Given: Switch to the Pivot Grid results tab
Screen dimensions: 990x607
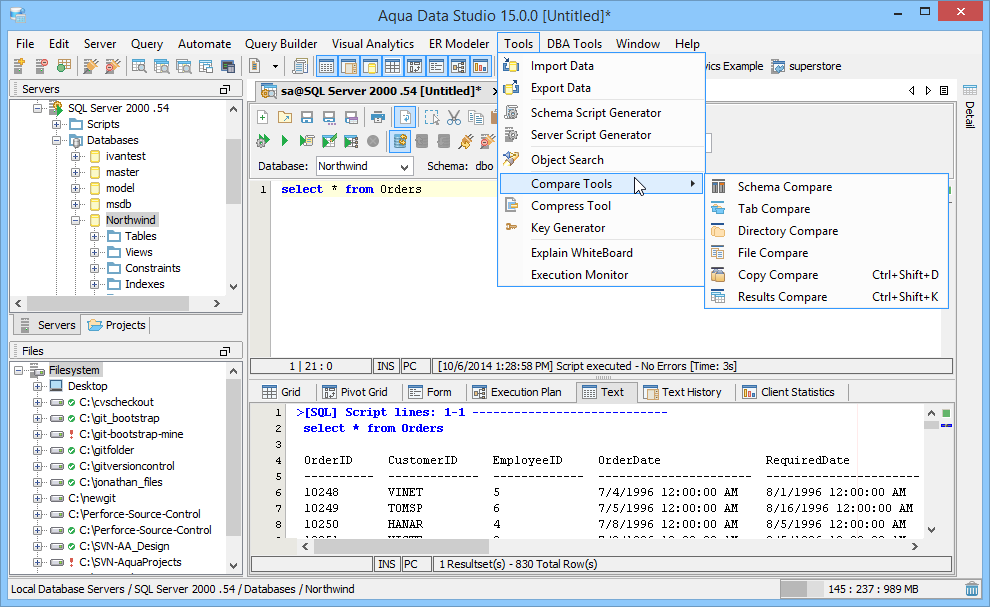Looking at the screenshot, I should pyautogui.click(x=354, y=392).
